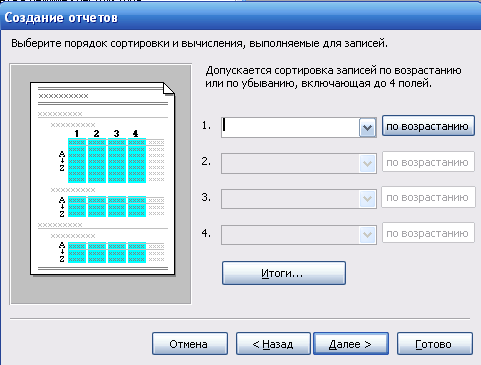Open the third sort field dropdown
The image size is (481, 365).
367,199
